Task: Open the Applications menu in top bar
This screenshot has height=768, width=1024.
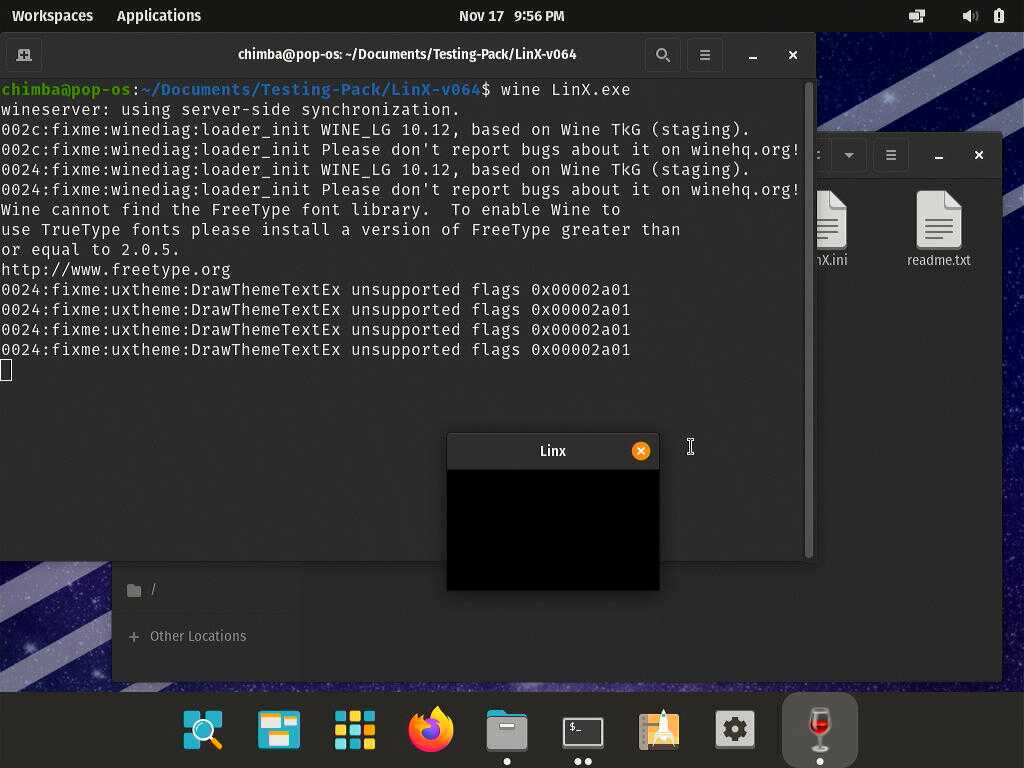Action: tap(158, 16)
